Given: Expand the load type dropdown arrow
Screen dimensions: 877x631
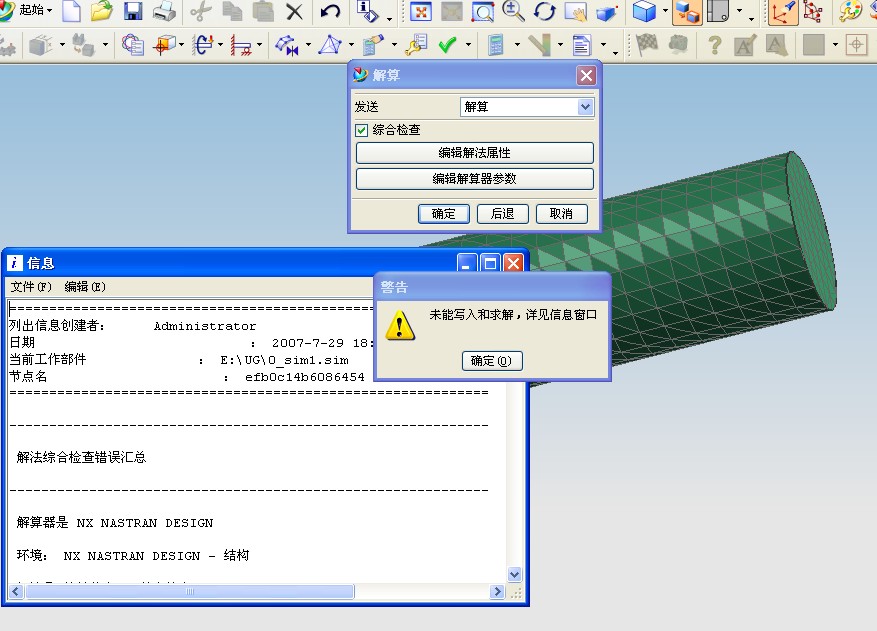Looking at the screenshot, I should point(181,45).
